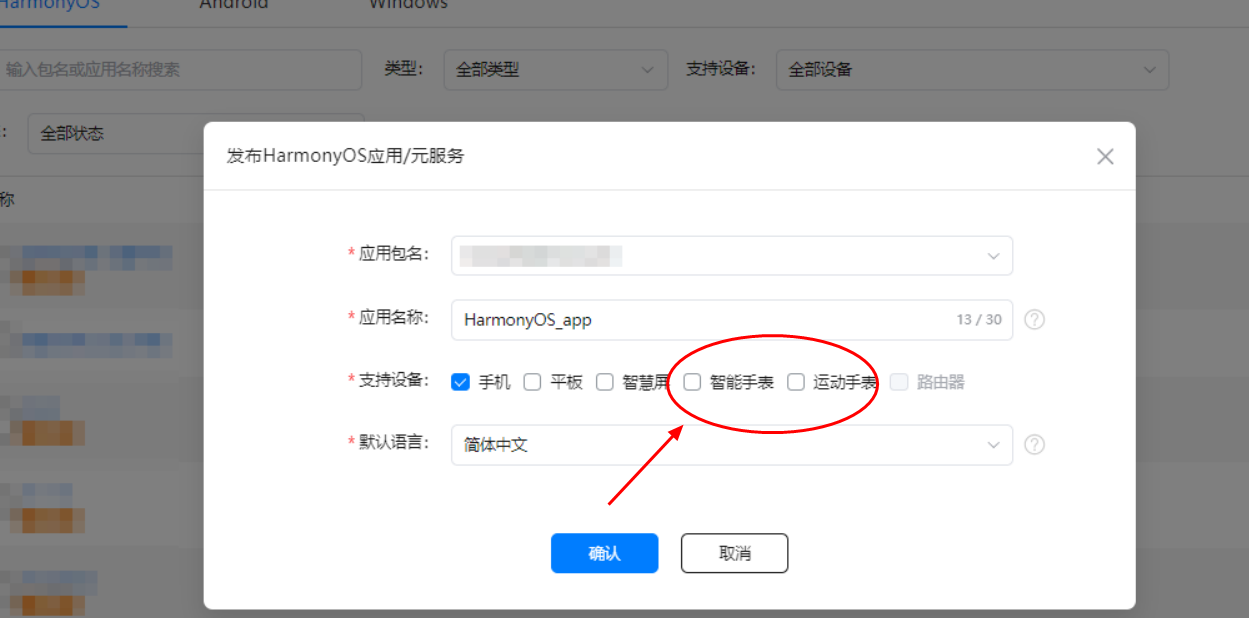Switch to the Windows tab
This screenshot has height=618, width=1249.
[408, 5]
